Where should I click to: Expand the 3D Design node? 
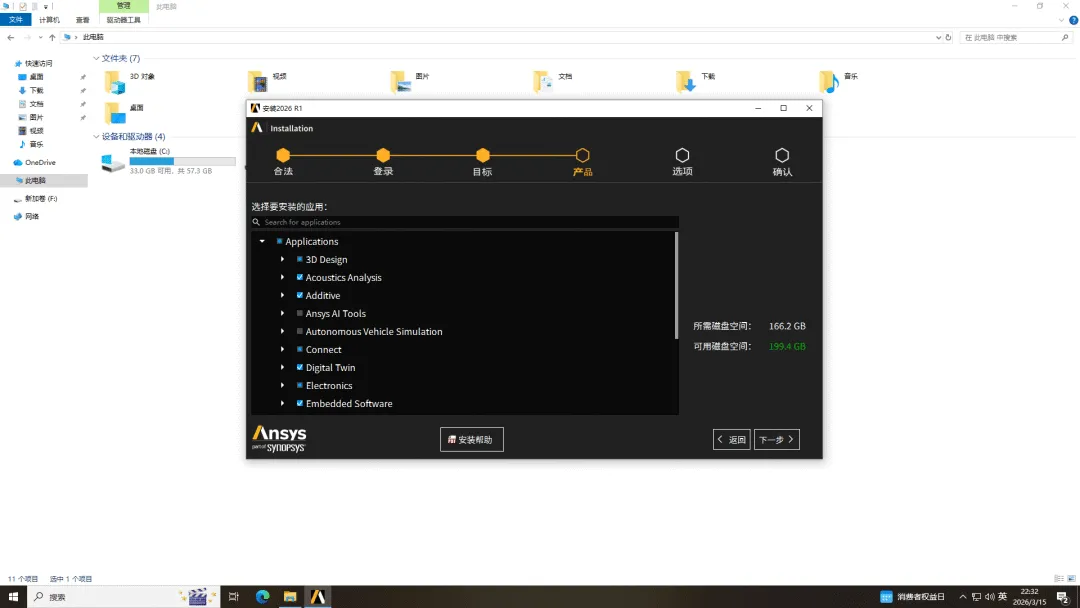pos(282,259)
